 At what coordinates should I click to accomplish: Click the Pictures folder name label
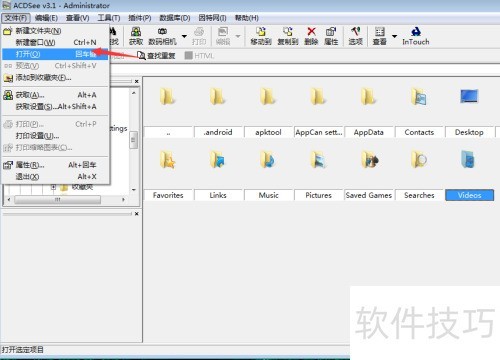pyautogui.click(x=318, y=195)
